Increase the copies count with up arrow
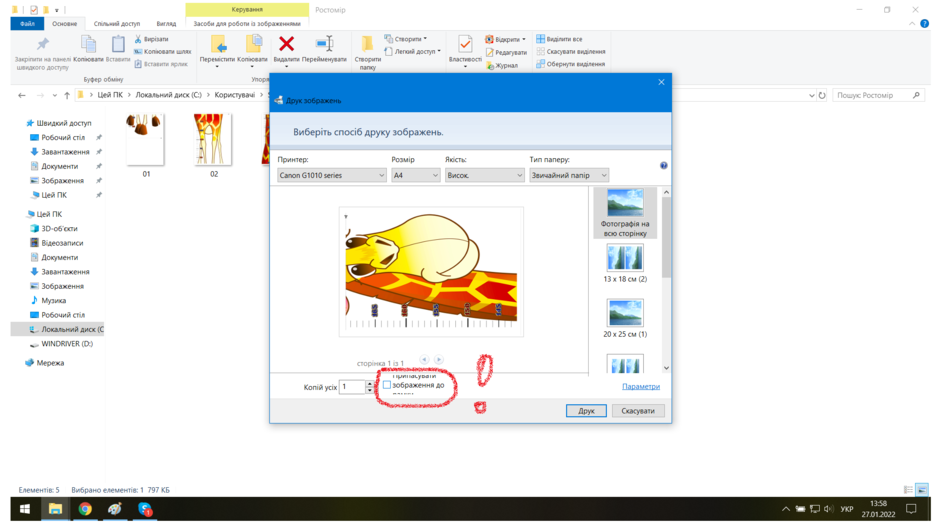Viewport: 940px width, 529px height. tap(369, 384)
